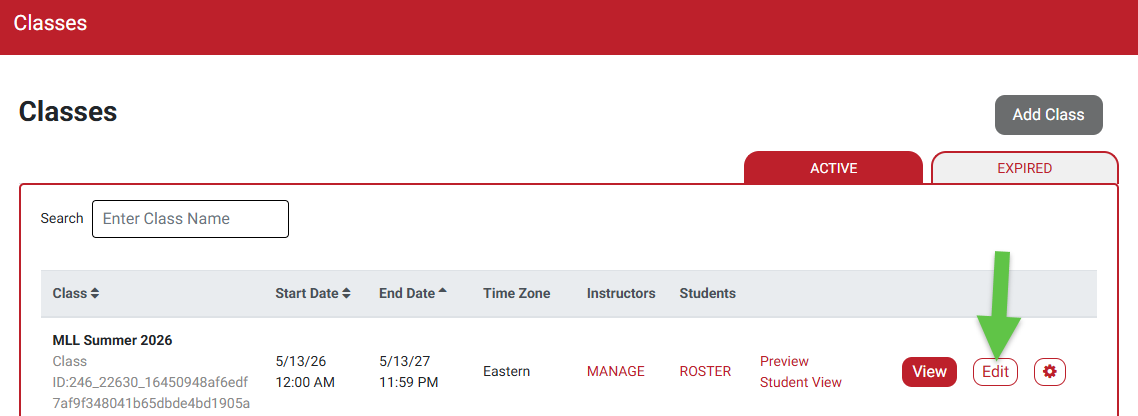Image resolution: width=1138 pixels, height=416 pixels.
Task: Switch to the EXPIRED tab
Action: click(x=1024, y=168)
